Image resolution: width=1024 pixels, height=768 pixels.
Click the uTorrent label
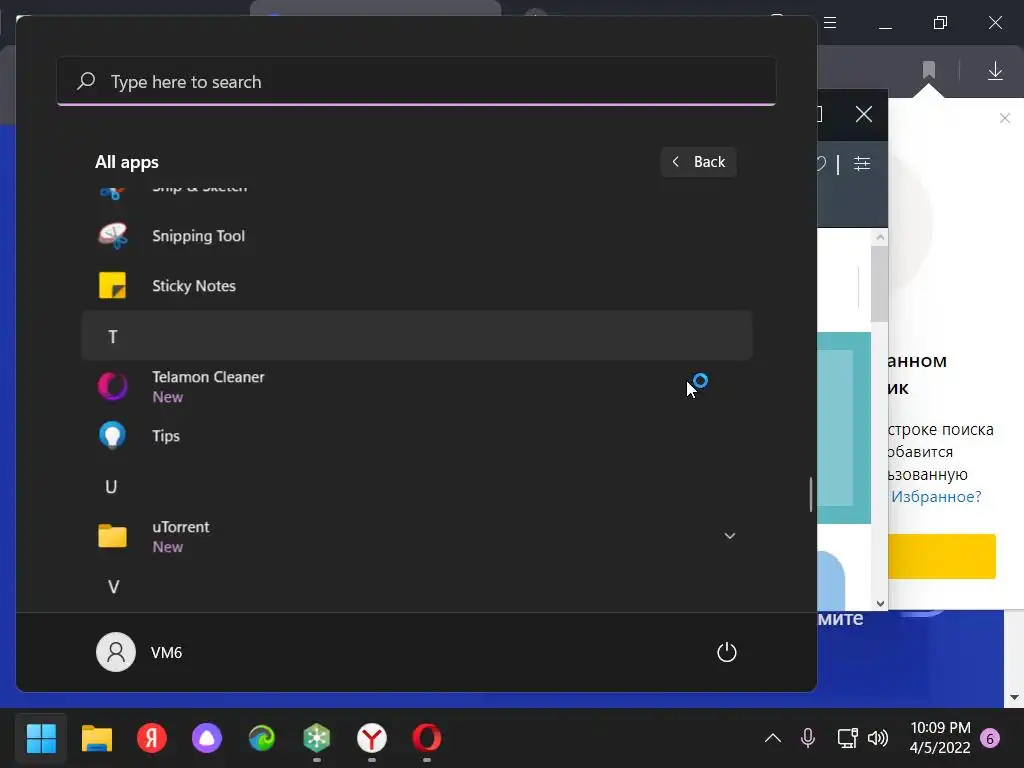181,527
